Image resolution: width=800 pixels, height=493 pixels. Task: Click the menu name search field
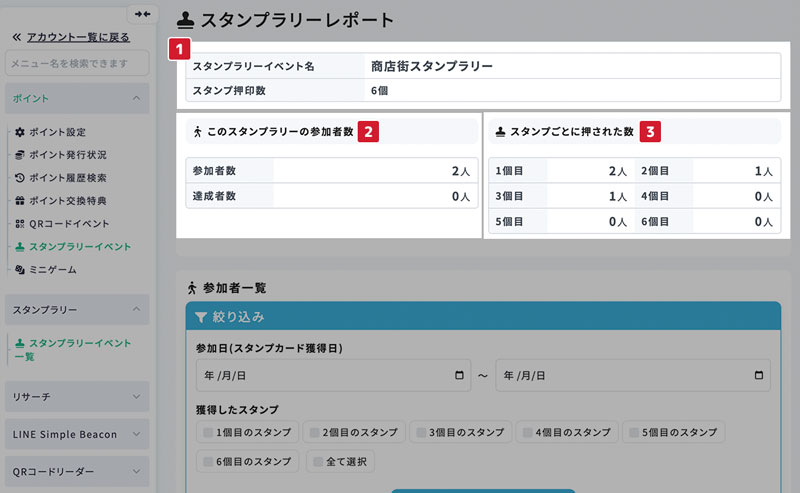pyautogui.click(x=76, y=64)
